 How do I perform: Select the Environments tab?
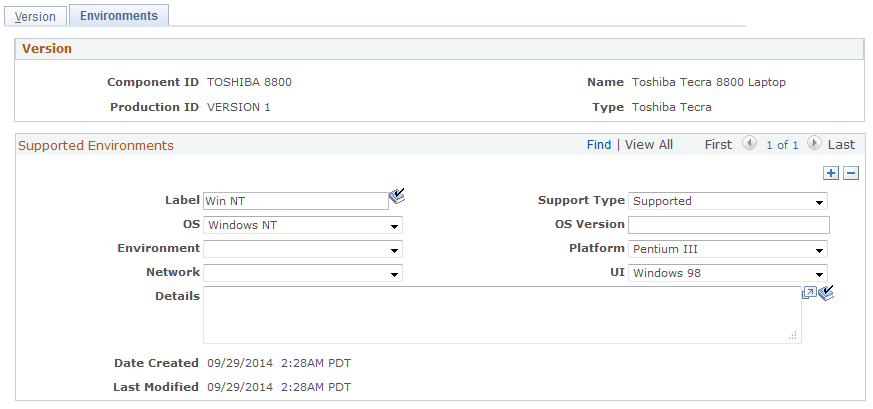coord(119,16)
